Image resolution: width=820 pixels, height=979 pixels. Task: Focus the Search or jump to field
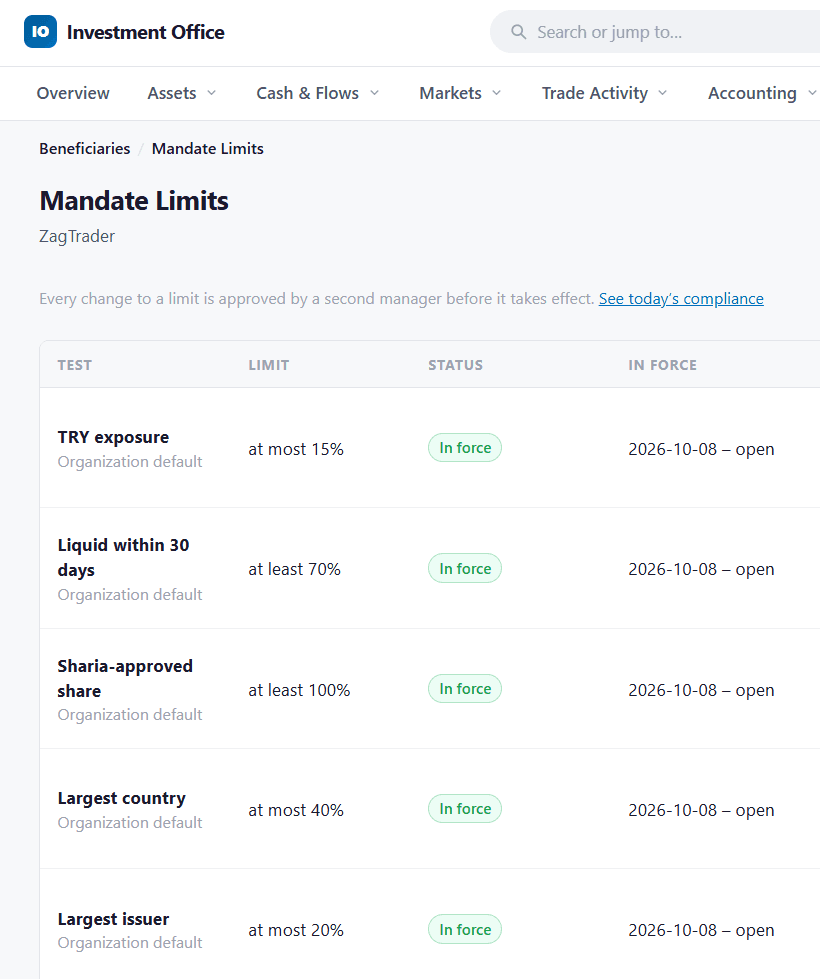[655, 32]
